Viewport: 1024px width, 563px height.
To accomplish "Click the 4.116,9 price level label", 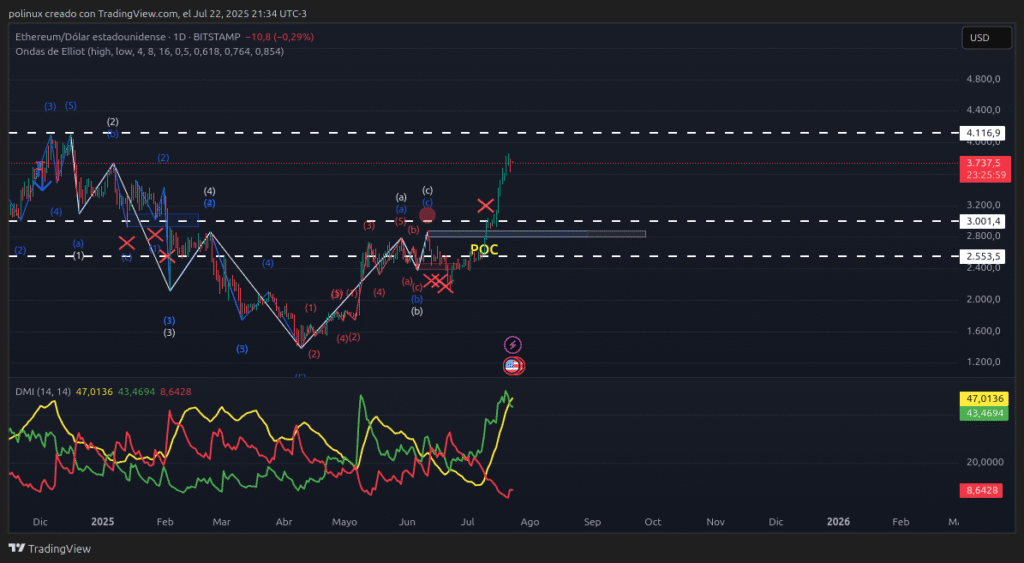I will [979, 132].
